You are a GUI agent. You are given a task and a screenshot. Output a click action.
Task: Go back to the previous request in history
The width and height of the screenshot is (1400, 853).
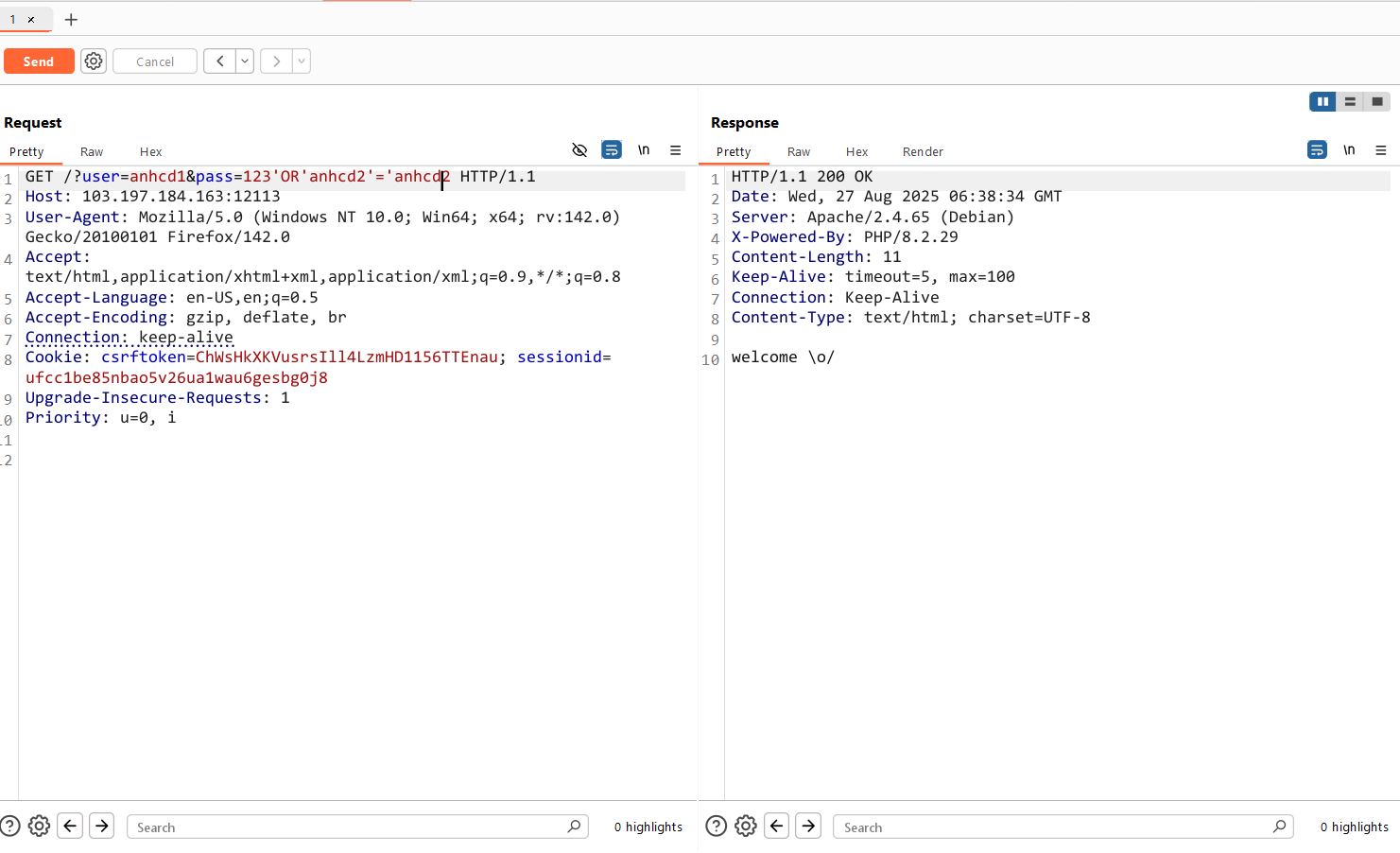point(219,61)
